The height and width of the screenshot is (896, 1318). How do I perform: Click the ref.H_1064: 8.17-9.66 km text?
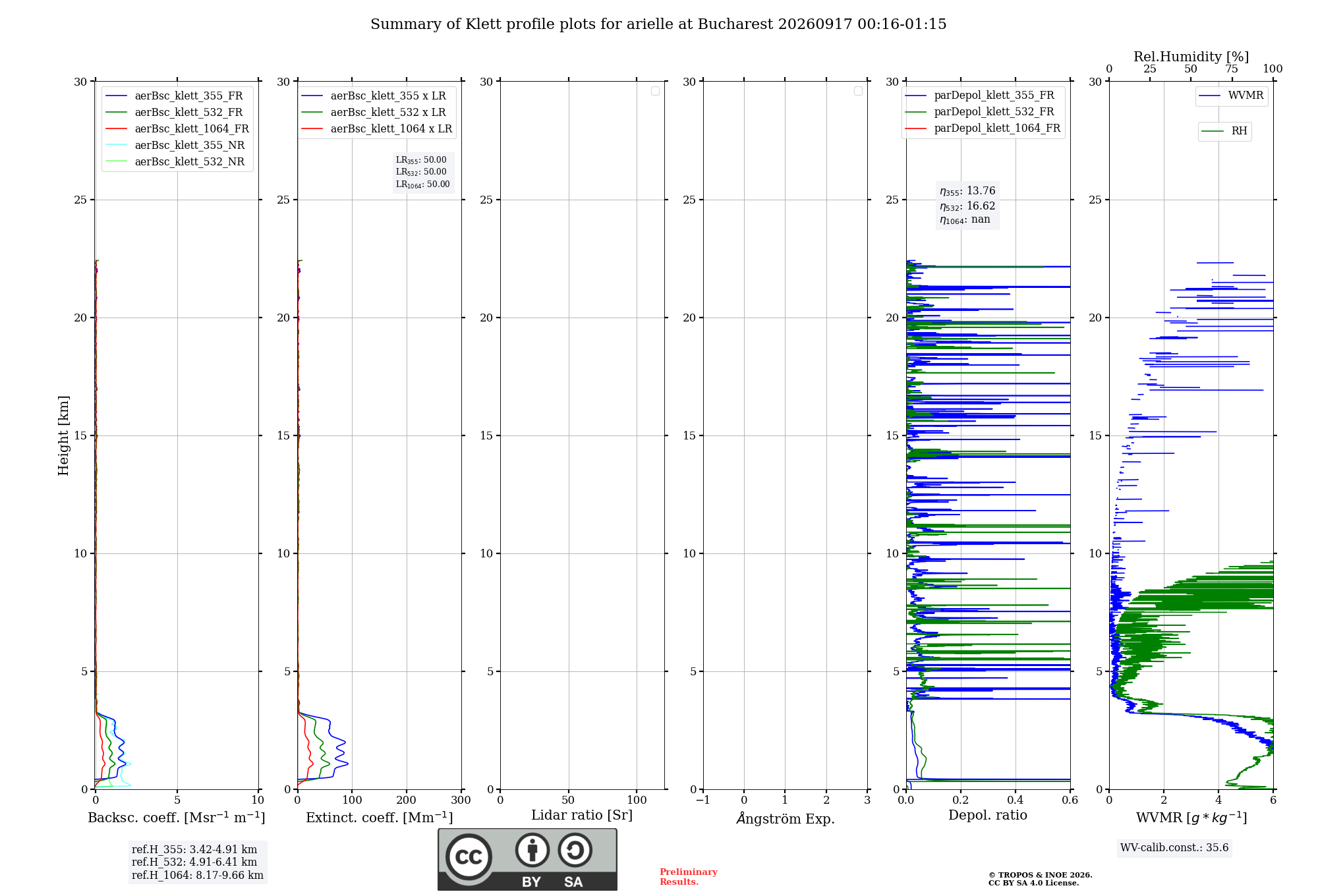[198, 876]
